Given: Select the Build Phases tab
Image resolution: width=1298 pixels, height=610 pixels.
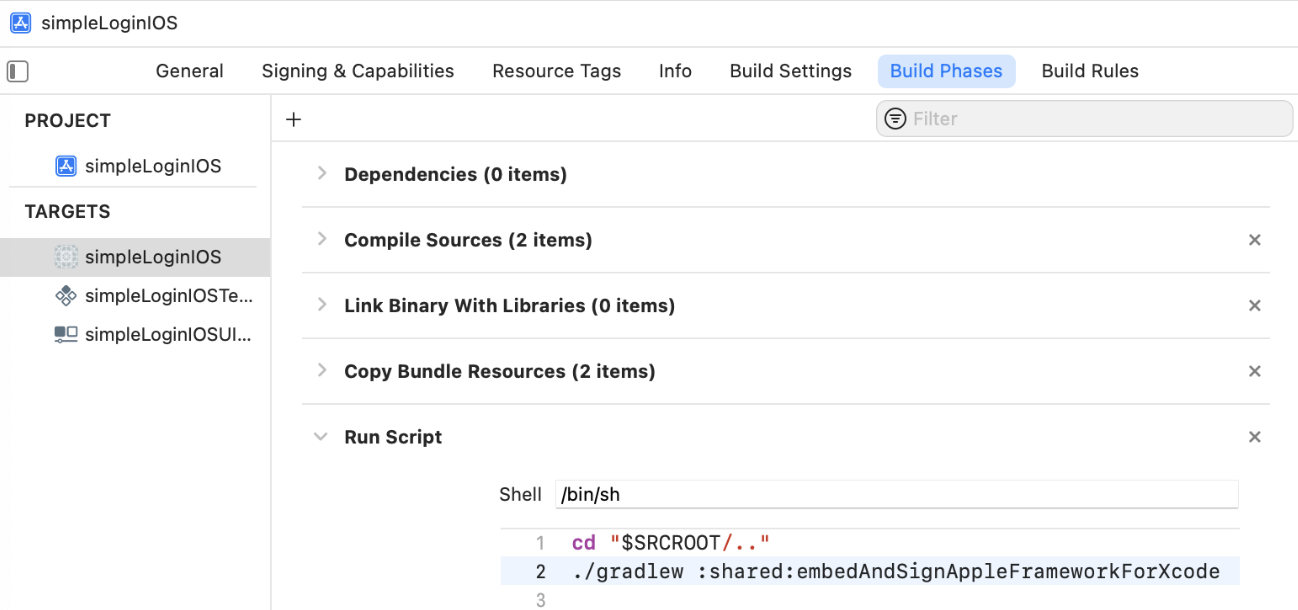Looking at the screenshot, I should point(946,71).
